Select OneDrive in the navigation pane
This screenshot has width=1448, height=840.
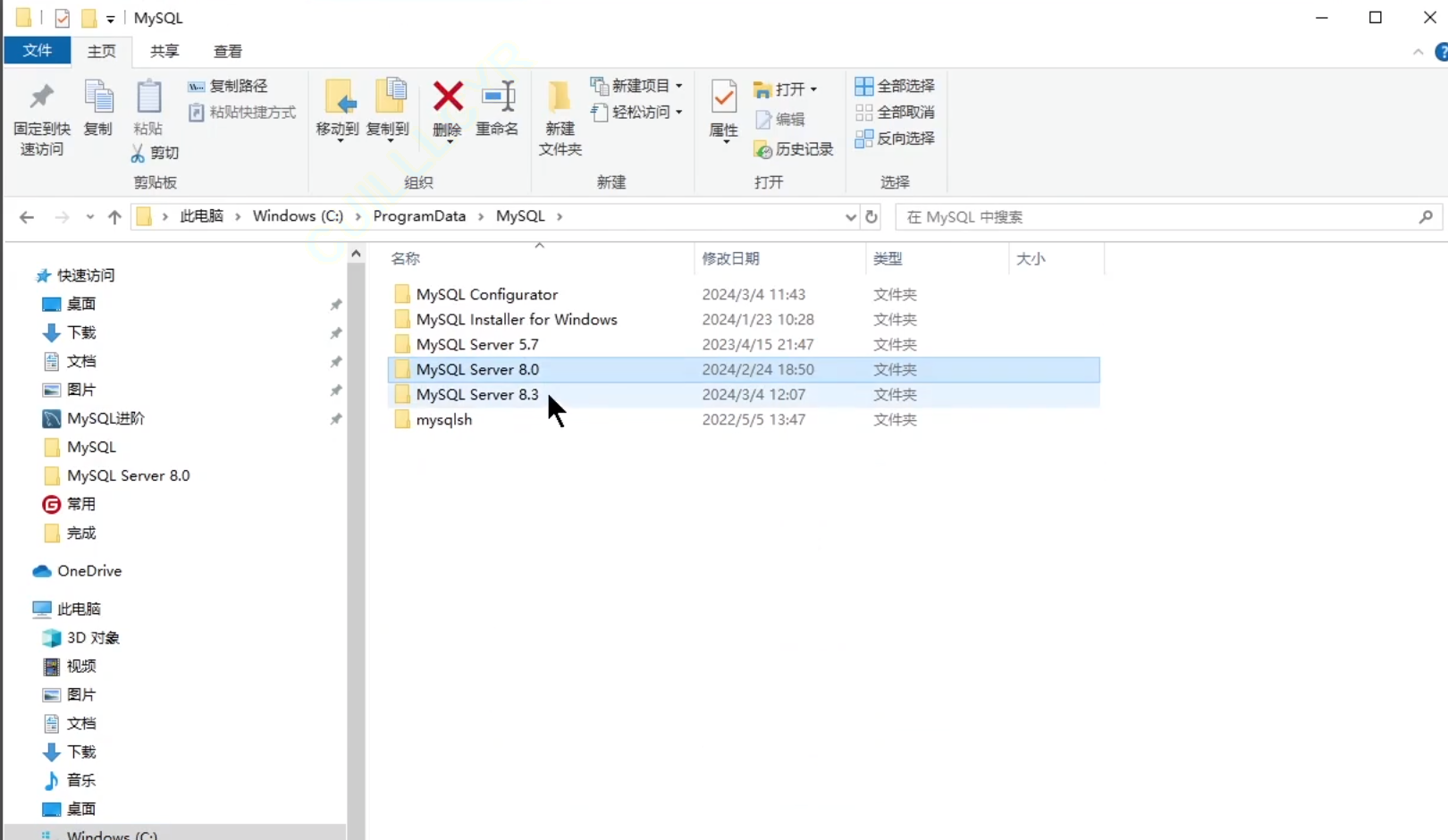point(78,571)
